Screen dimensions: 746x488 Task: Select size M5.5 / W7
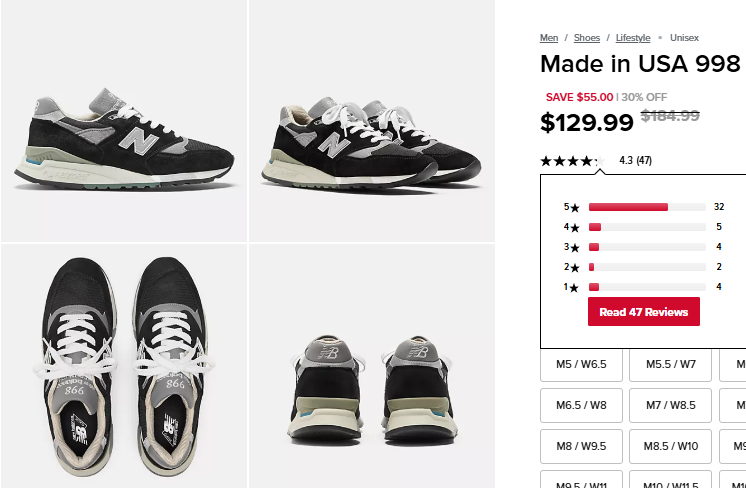(670, 364)
